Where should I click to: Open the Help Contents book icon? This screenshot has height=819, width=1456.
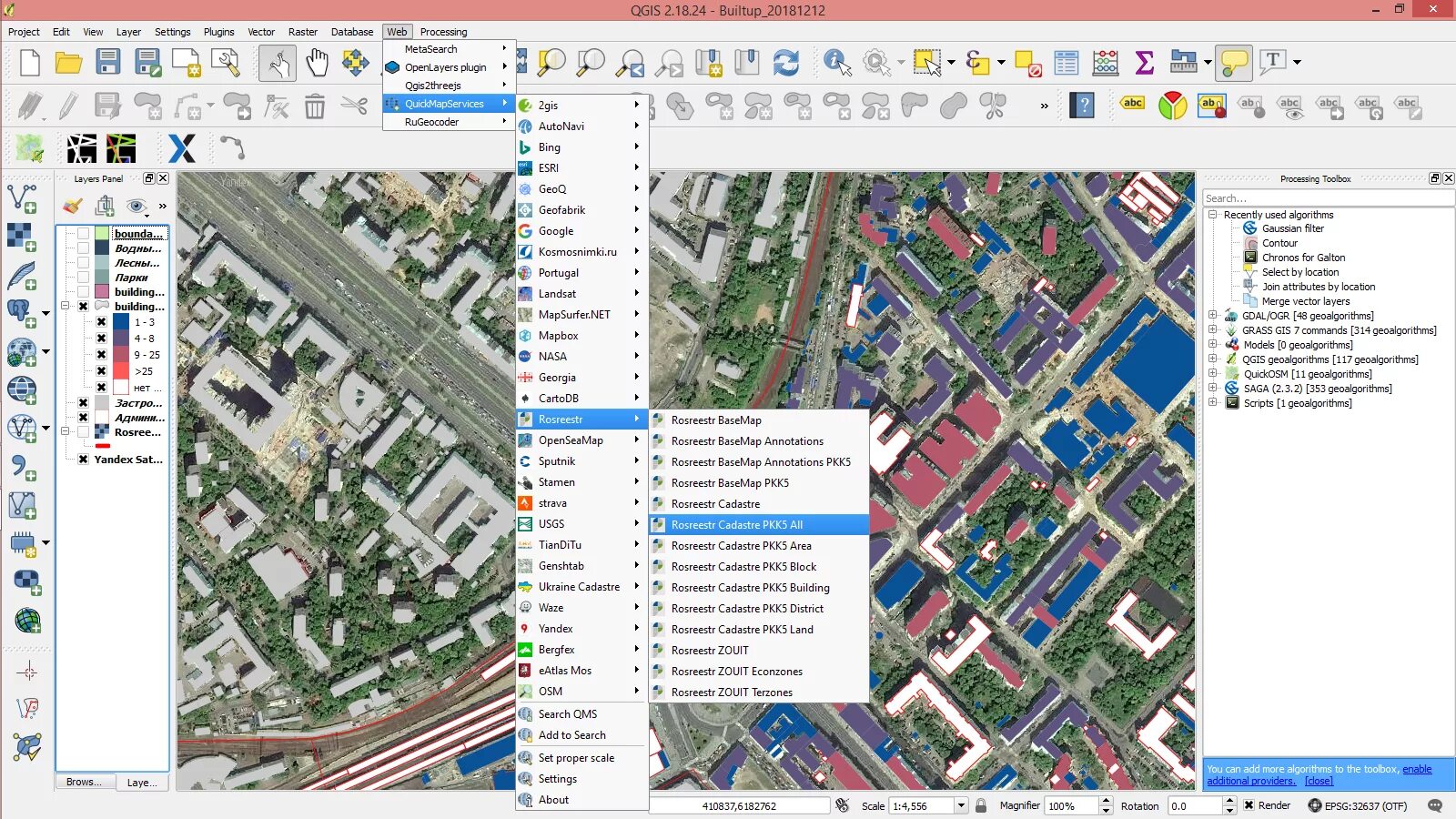1082,106
